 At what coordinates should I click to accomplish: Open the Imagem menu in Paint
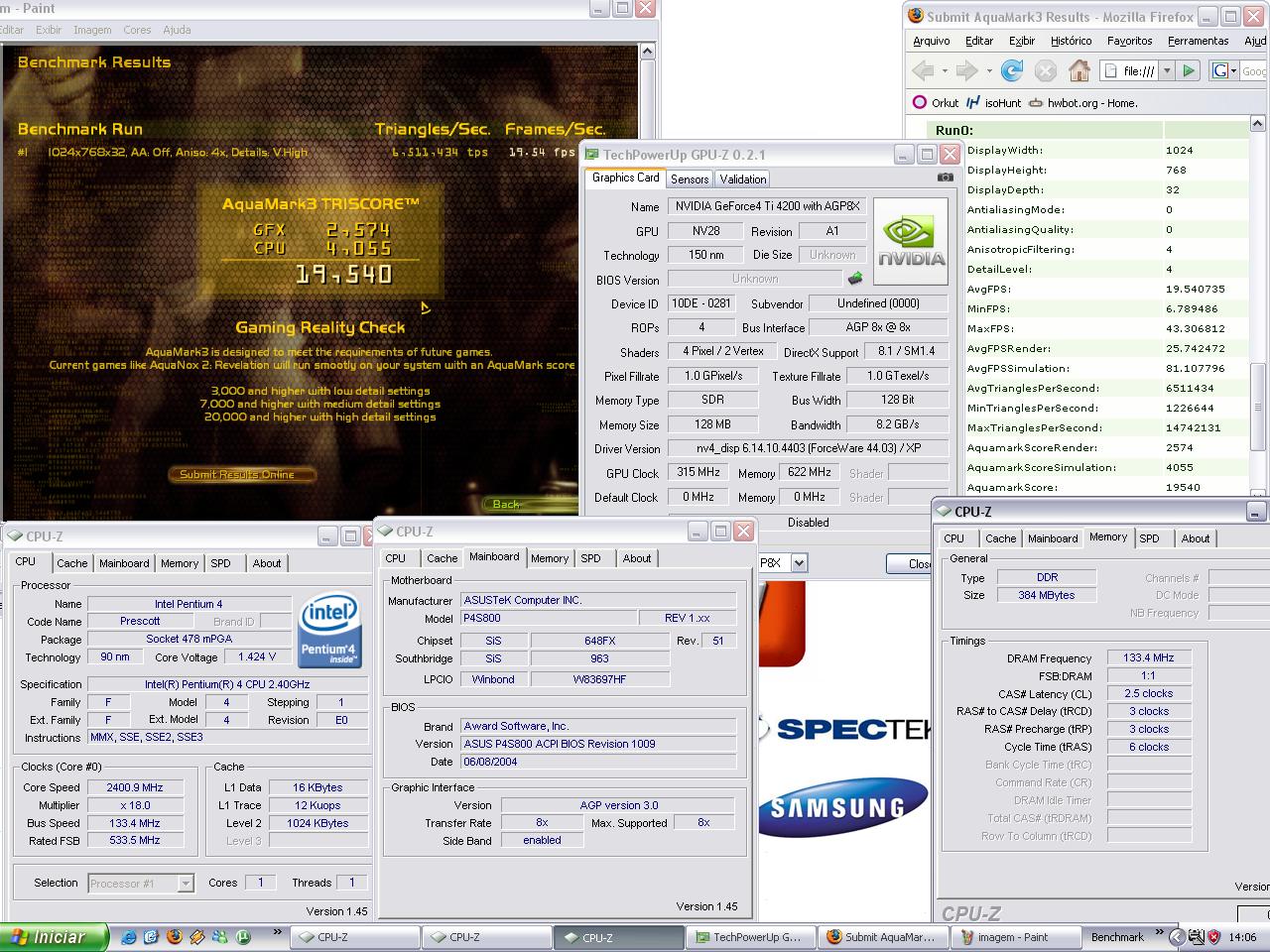tap(92, 30)
